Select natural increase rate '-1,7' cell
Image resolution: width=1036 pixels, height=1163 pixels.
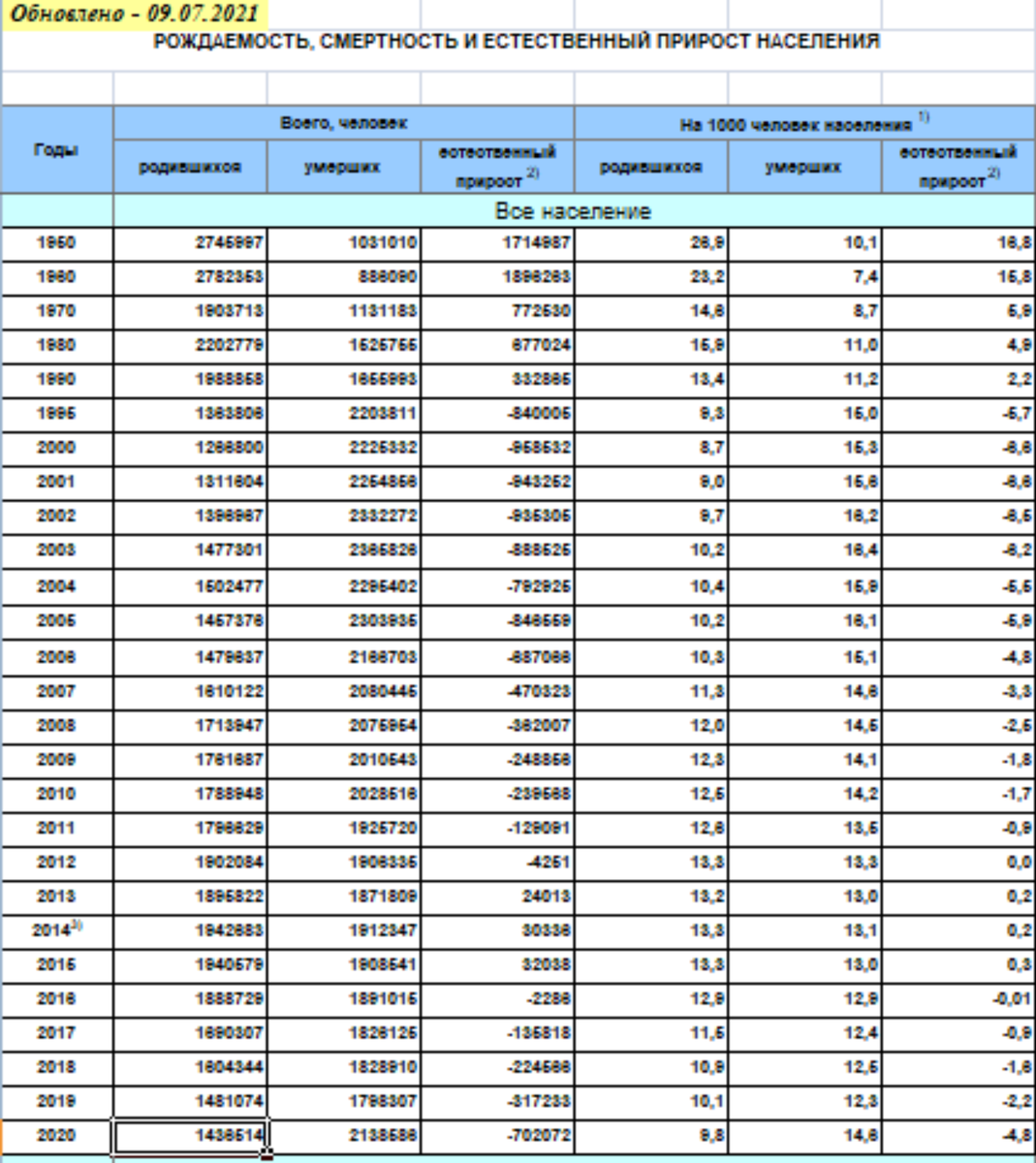(x=958, y=794)
